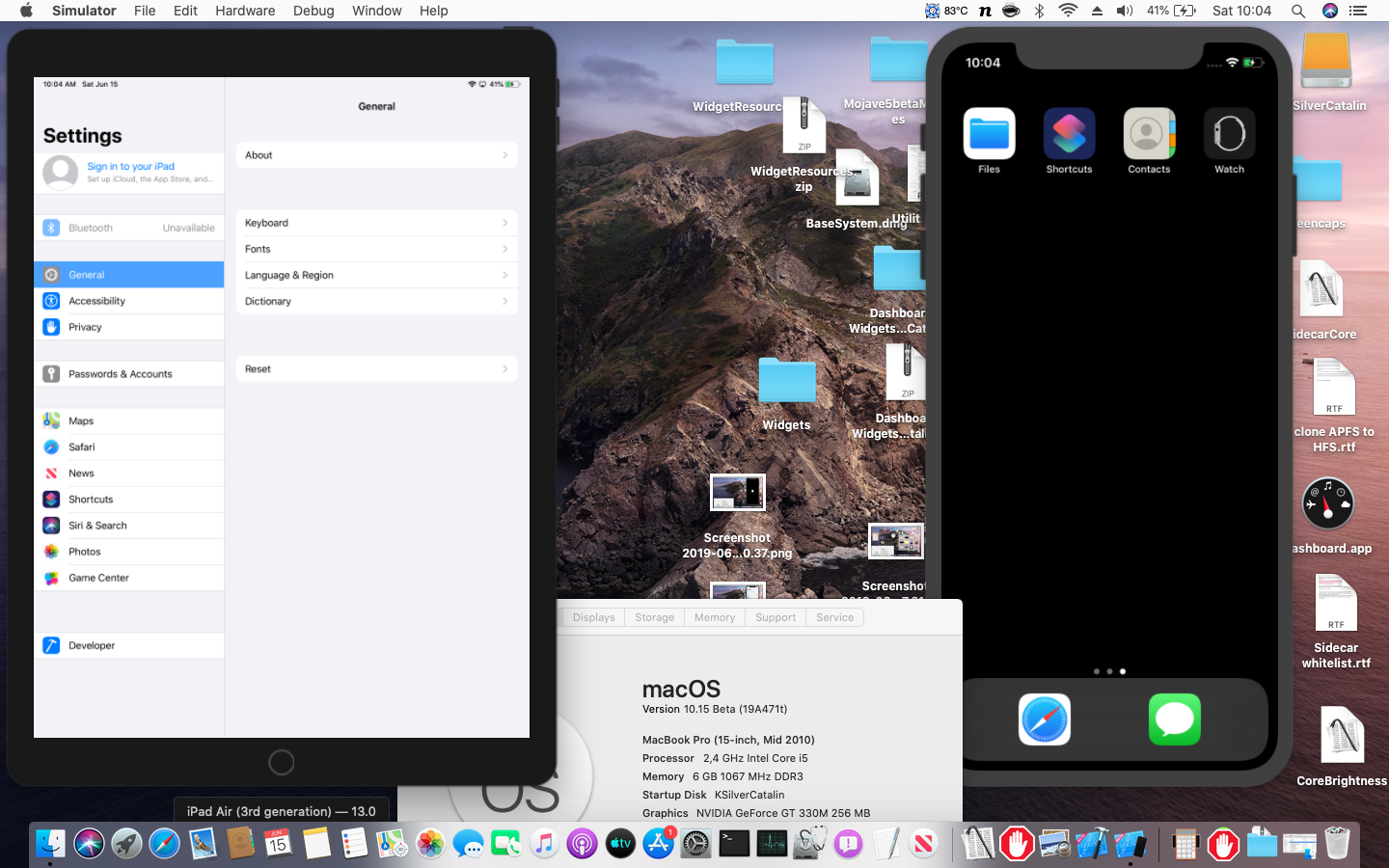
Task: Open App Store from macOS Dock
Action: [x=658, y=844]
